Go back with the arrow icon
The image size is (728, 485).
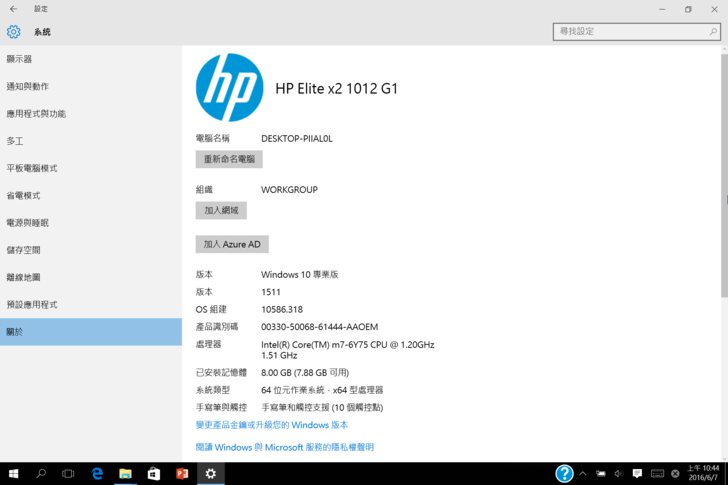tap(13, 9)
